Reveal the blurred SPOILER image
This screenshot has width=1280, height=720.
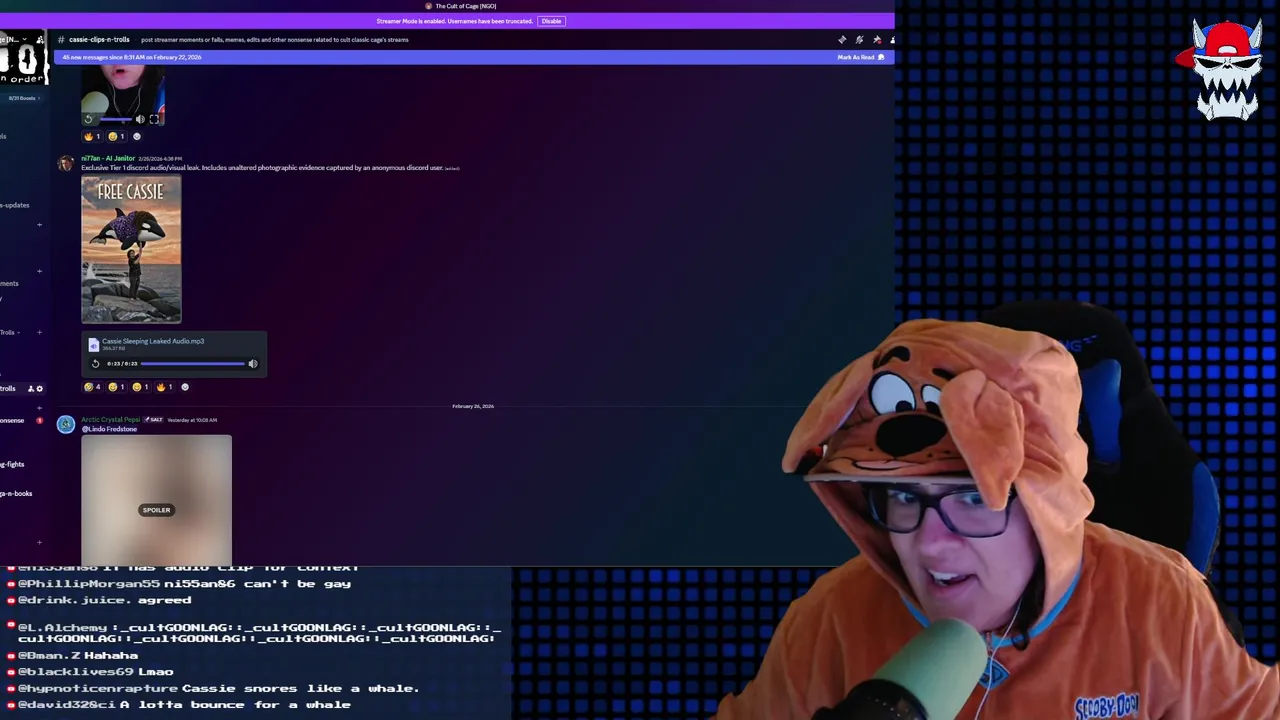(x=156, y=500)
